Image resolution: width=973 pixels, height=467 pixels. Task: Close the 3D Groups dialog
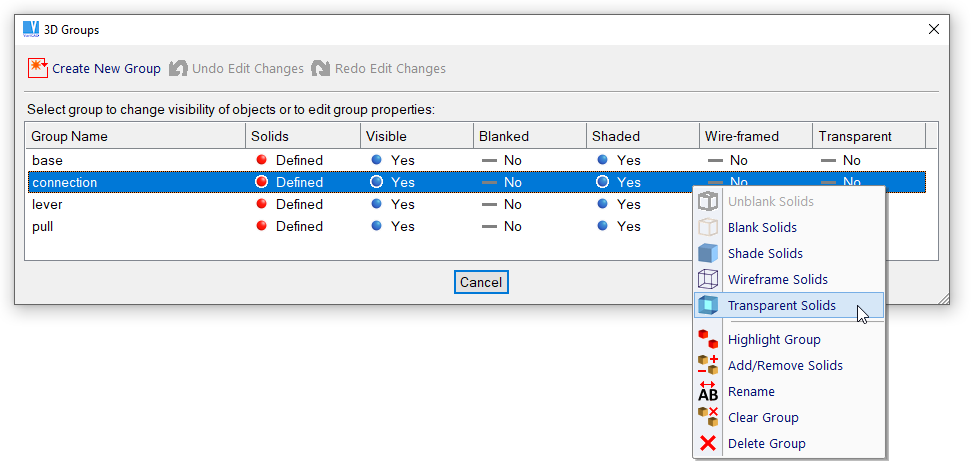pyautogui.click(x=934, y=30)
